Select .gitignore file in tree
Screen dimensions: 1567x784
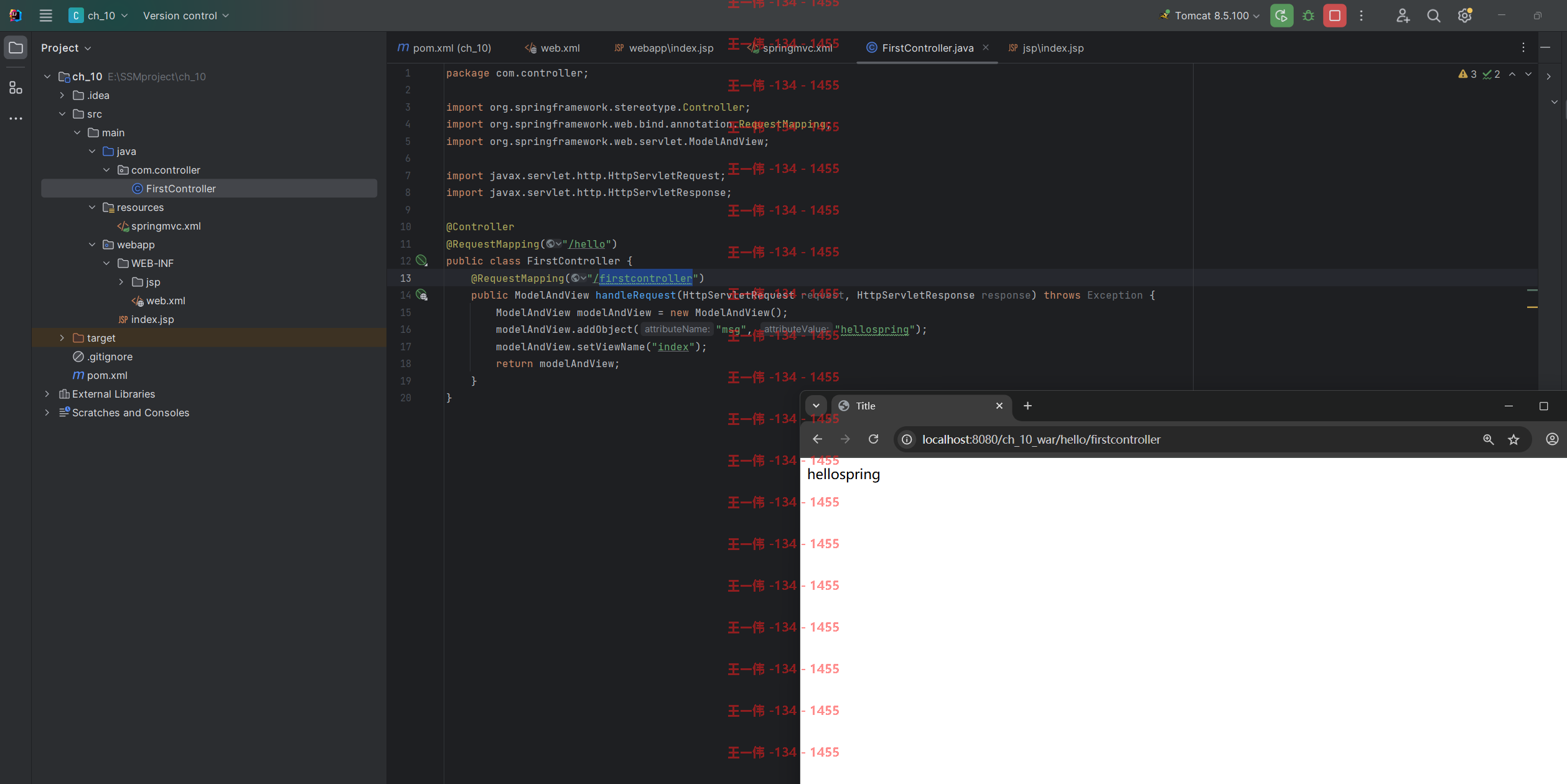tap(103, 357)
